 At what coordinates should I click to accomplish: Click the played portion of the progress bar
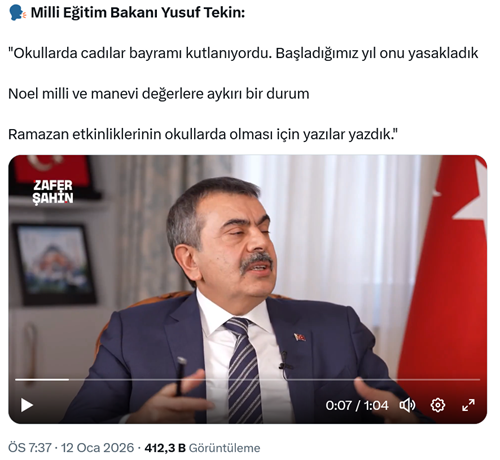click(42, 379)
